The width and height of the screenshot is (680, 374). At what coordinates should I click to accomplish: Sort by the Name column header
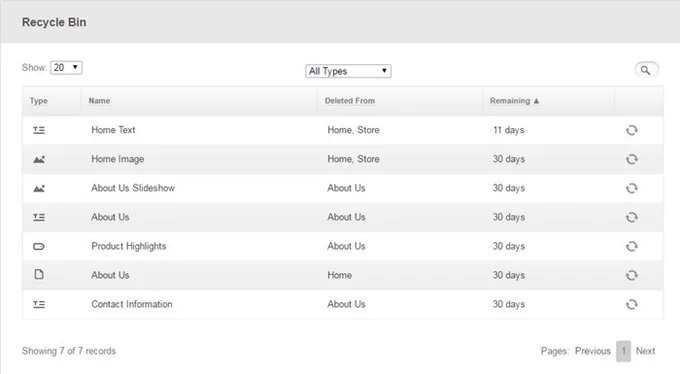click(99, 101)
